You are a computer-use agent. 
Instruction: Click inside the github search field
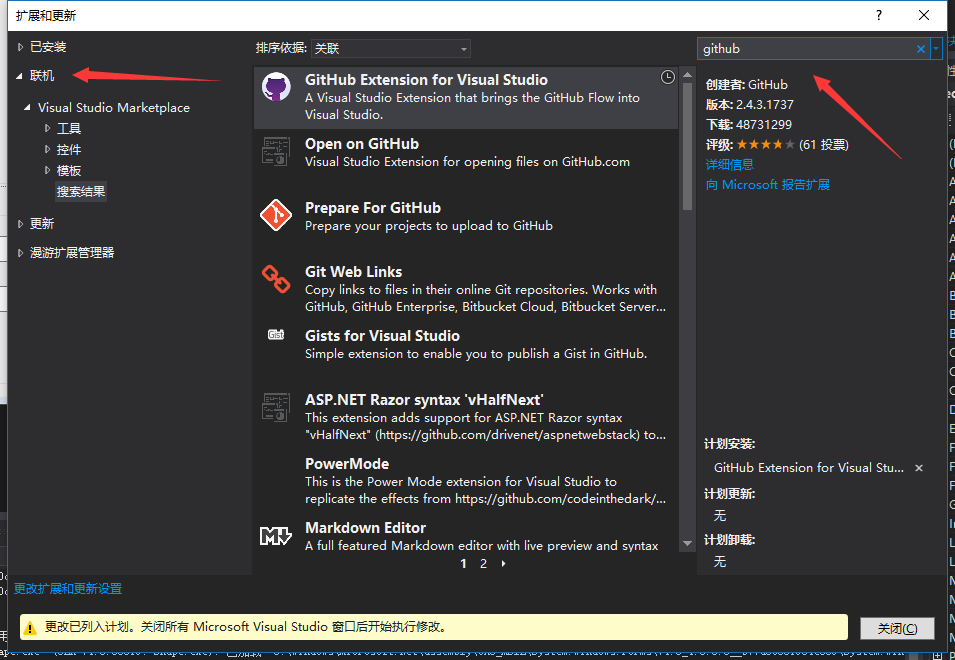coord(805,49)
